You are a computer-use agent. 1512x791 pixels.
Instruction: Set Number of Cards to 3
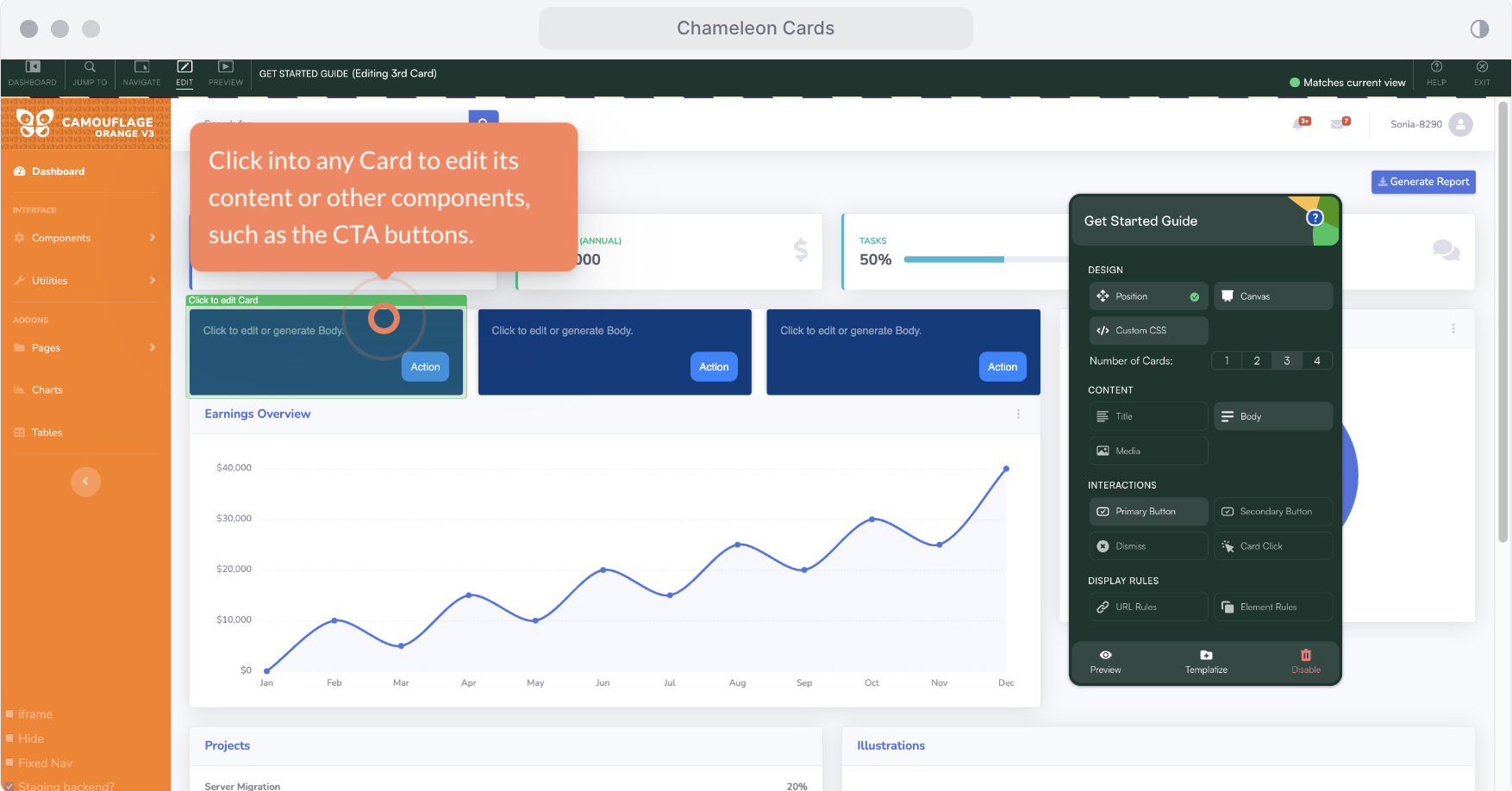coord(1287,361)
